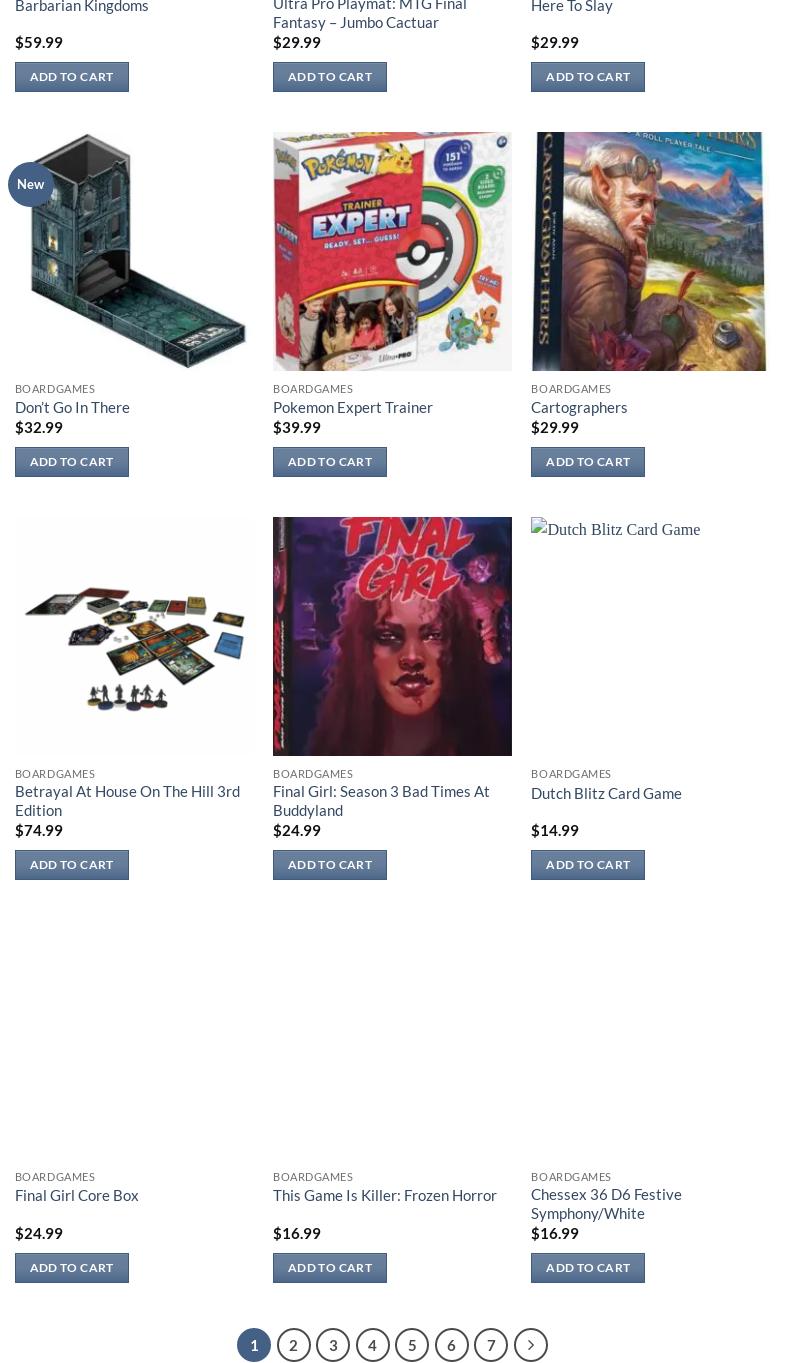This screenshot has height=1363, width=785.
Task: Open the Here To Slay product link
Action: coord(572,6)
